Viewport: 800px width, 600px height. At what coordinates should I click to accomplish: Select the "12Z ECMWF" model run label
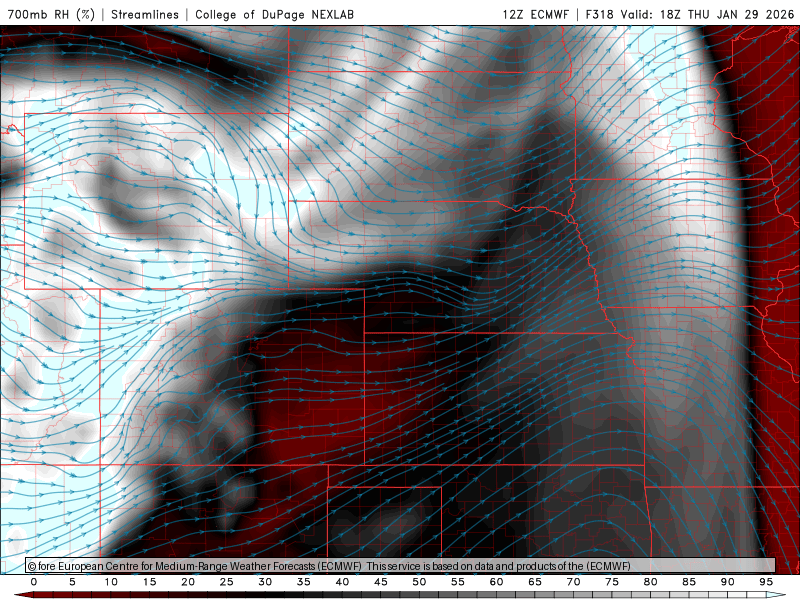point(535,14)
